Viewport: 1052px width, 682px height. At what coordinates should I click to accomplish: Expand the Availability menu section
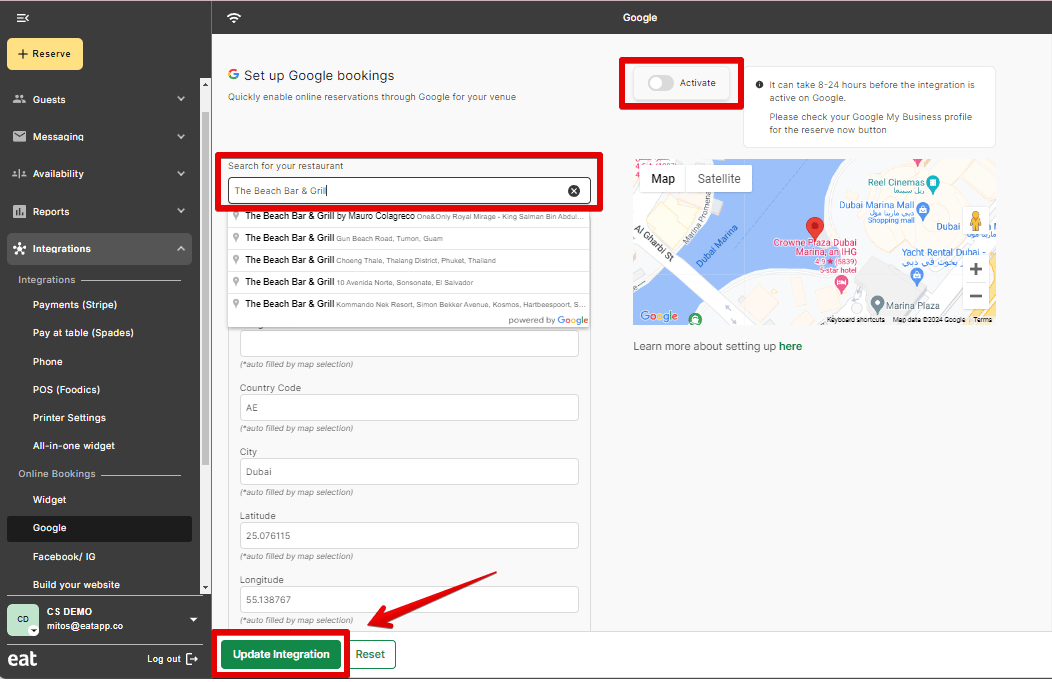181,174
